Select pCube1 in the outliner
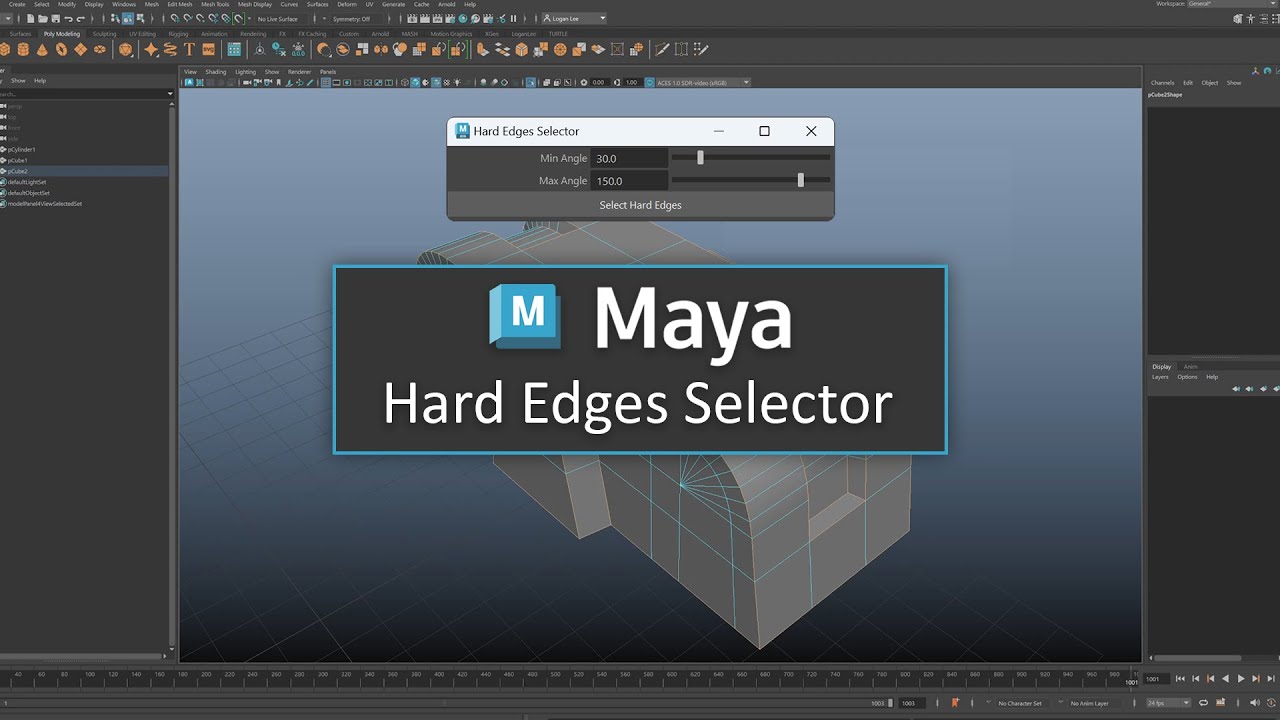Viewport: 1280px width, 720px height. pyautogui.click(x=18, y=160)
